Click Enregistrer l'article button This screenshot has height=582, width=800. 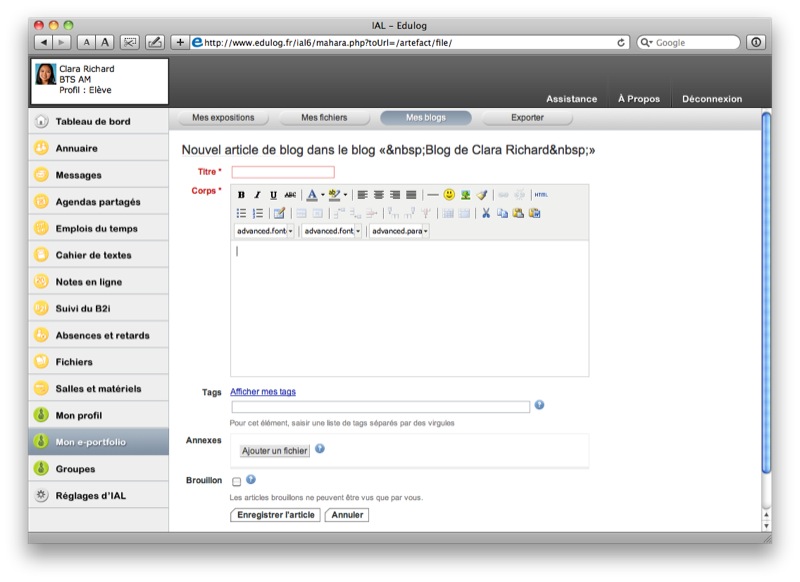[275, 515]
